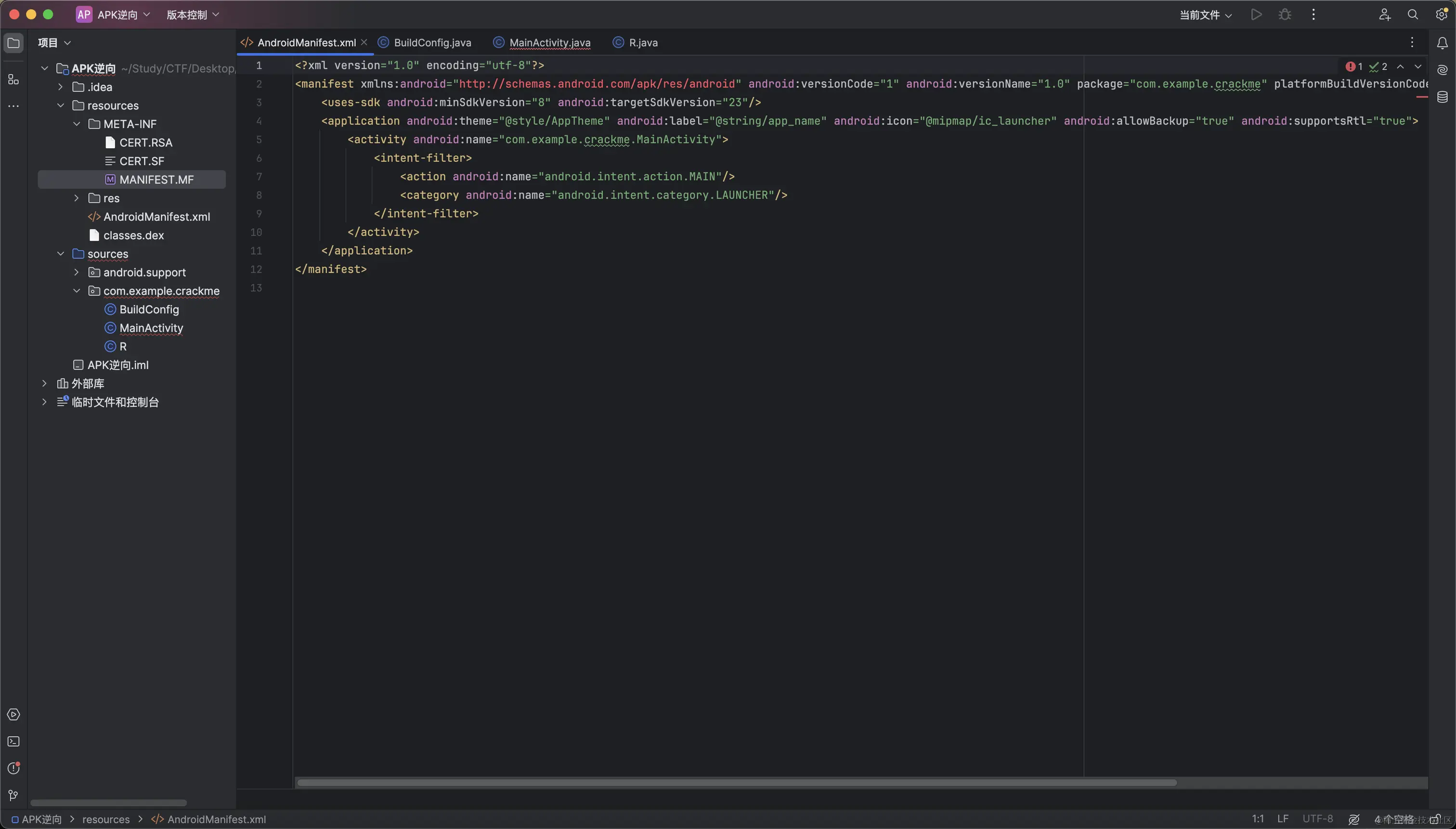1456x829 pixels.
Task: Click the UTF-8 encoding in status bar
Action: (1317, 819)
